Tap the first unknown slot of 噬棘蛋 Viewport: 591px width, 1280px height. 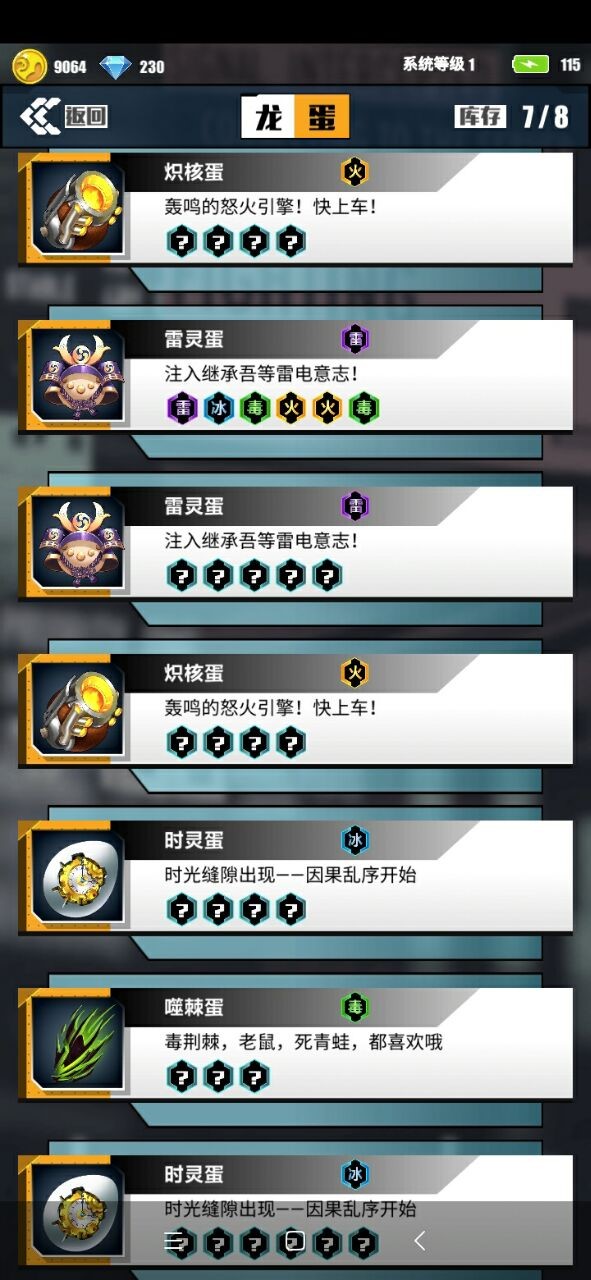click(181, 1077)
